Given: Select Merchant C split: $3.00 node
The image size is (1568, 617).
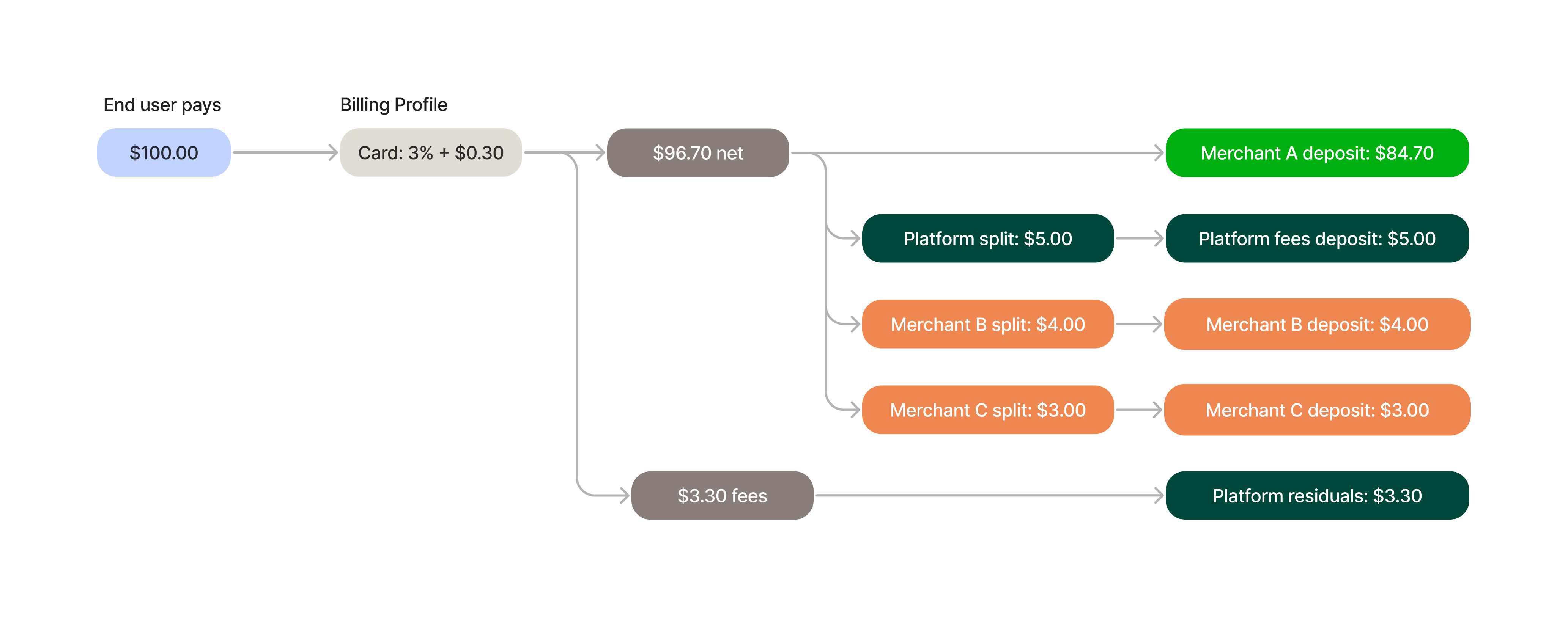Looking at the screenshot, I should 988,410.
